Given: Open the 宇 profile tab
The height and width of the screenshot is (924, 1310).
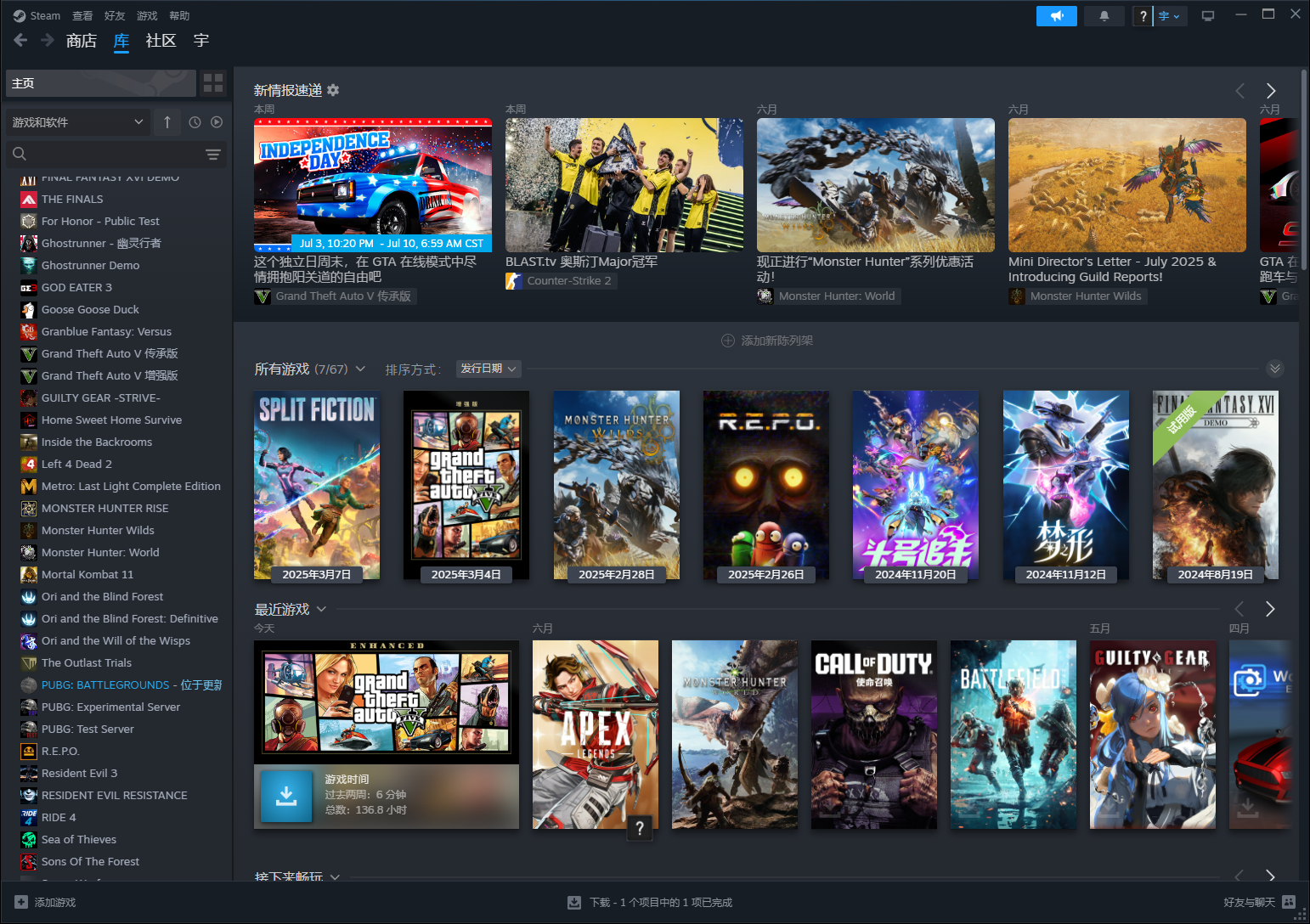Looking at the screenshot, I should coord(201,41).
